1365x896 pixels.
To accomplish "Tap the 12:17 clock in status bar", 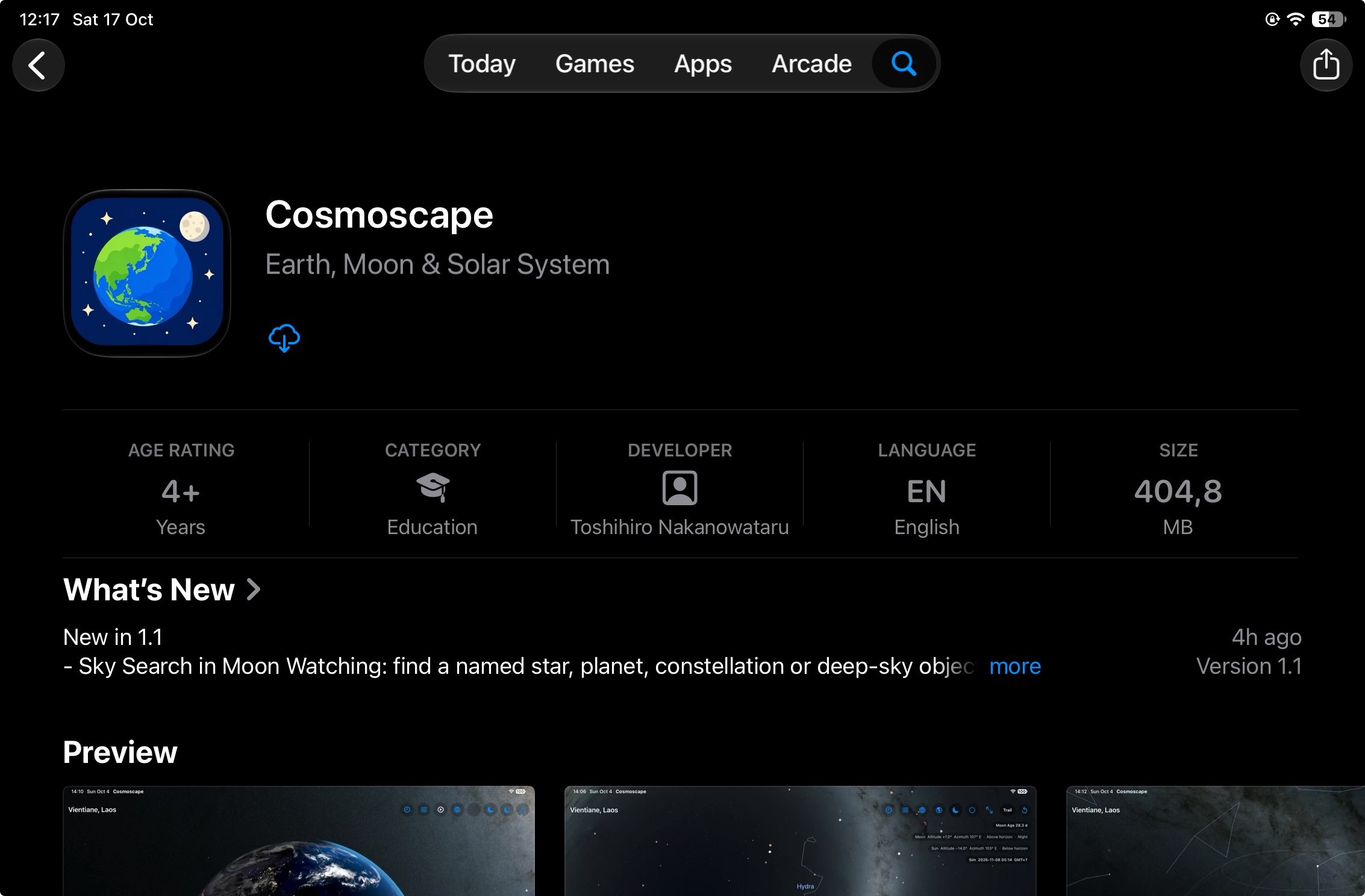I will [x=39, y=19].
